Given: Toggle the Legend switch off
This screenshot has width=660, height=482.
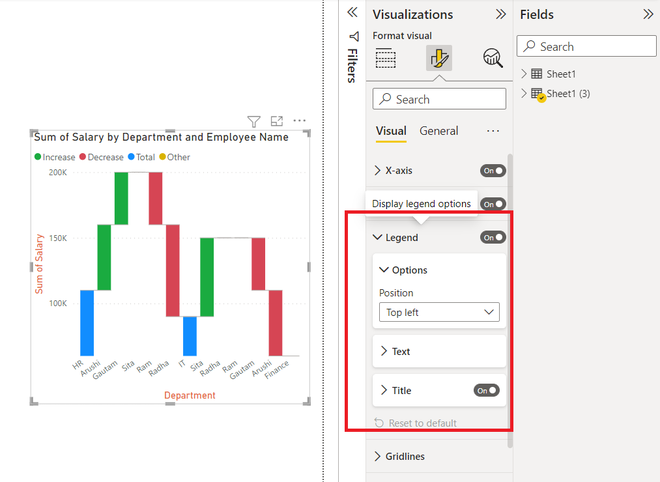Looking at the screenshot, I should (493, 237).
